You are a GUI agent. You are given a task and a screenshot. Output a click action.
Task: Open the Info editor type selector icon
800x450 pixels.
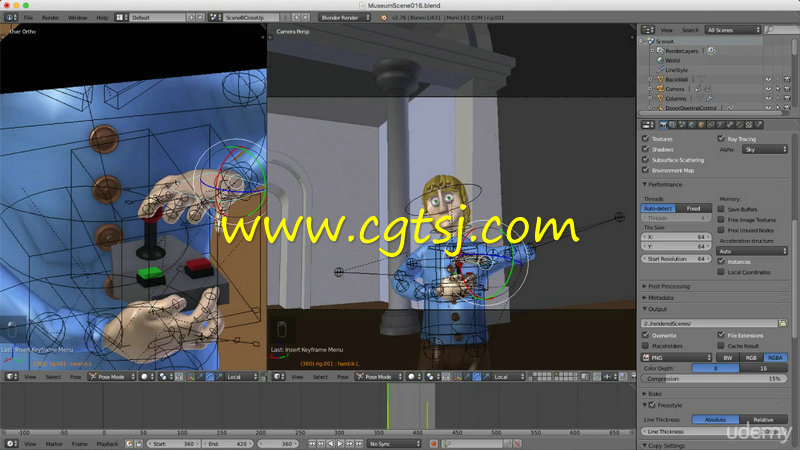(11, 17)
